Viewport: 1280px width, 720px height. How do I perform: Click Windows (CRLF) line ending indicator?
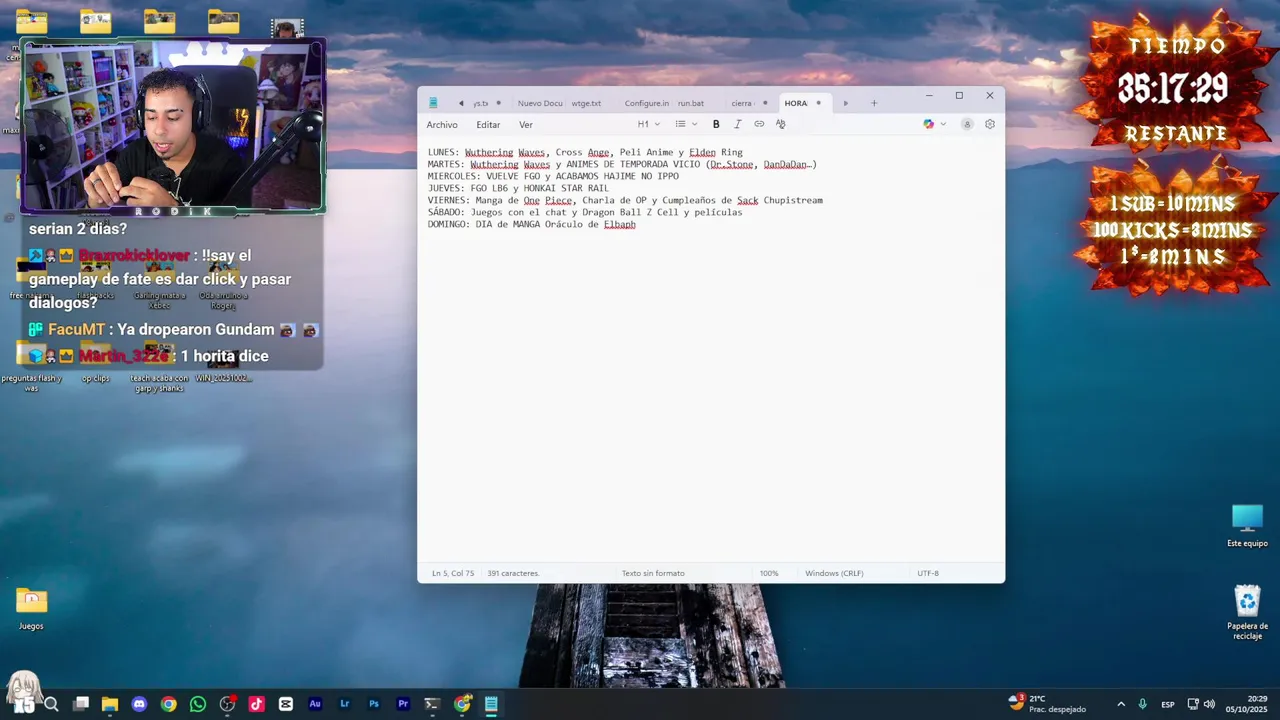tap(834, 573)
